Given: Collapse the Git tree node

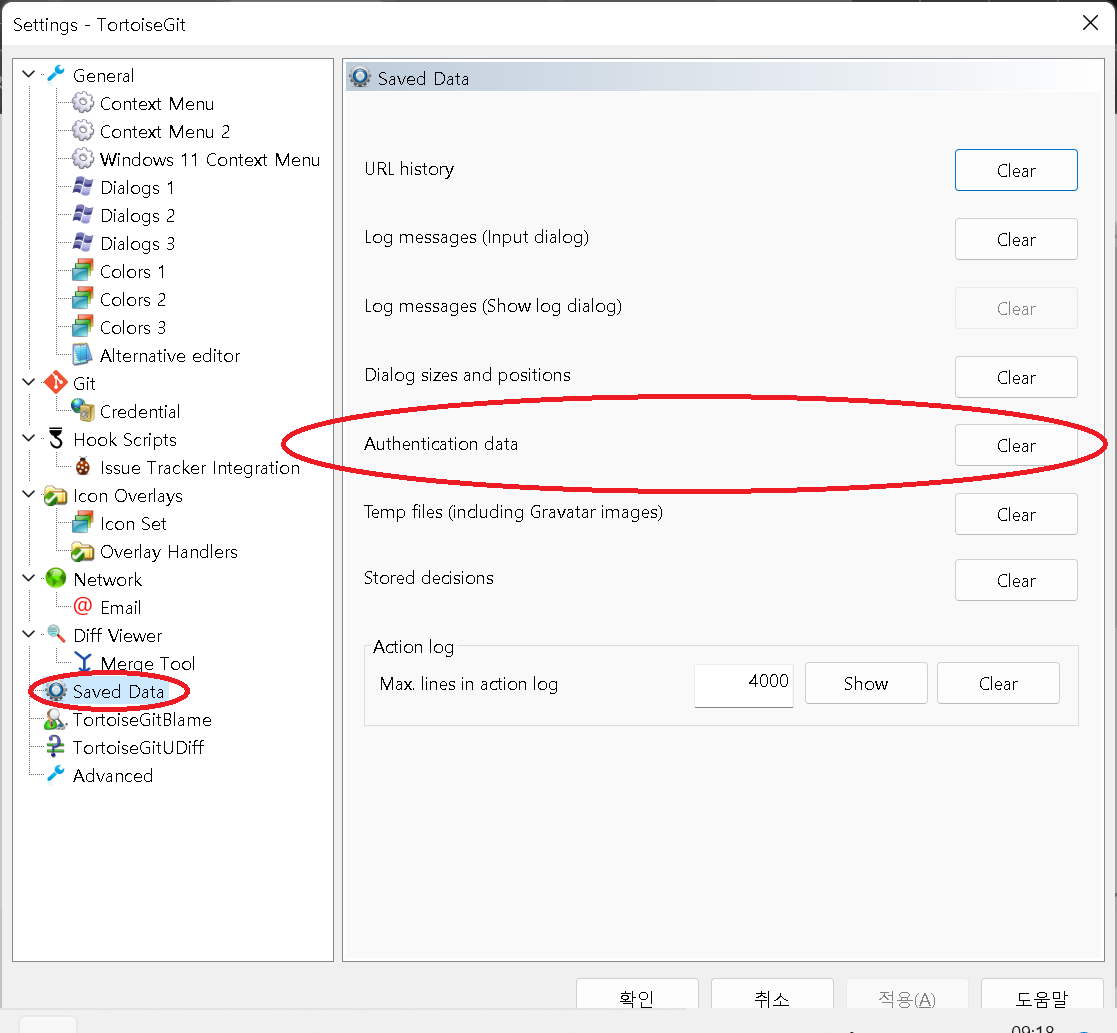Looking at the screenshot, I should (x=28, y=382).
